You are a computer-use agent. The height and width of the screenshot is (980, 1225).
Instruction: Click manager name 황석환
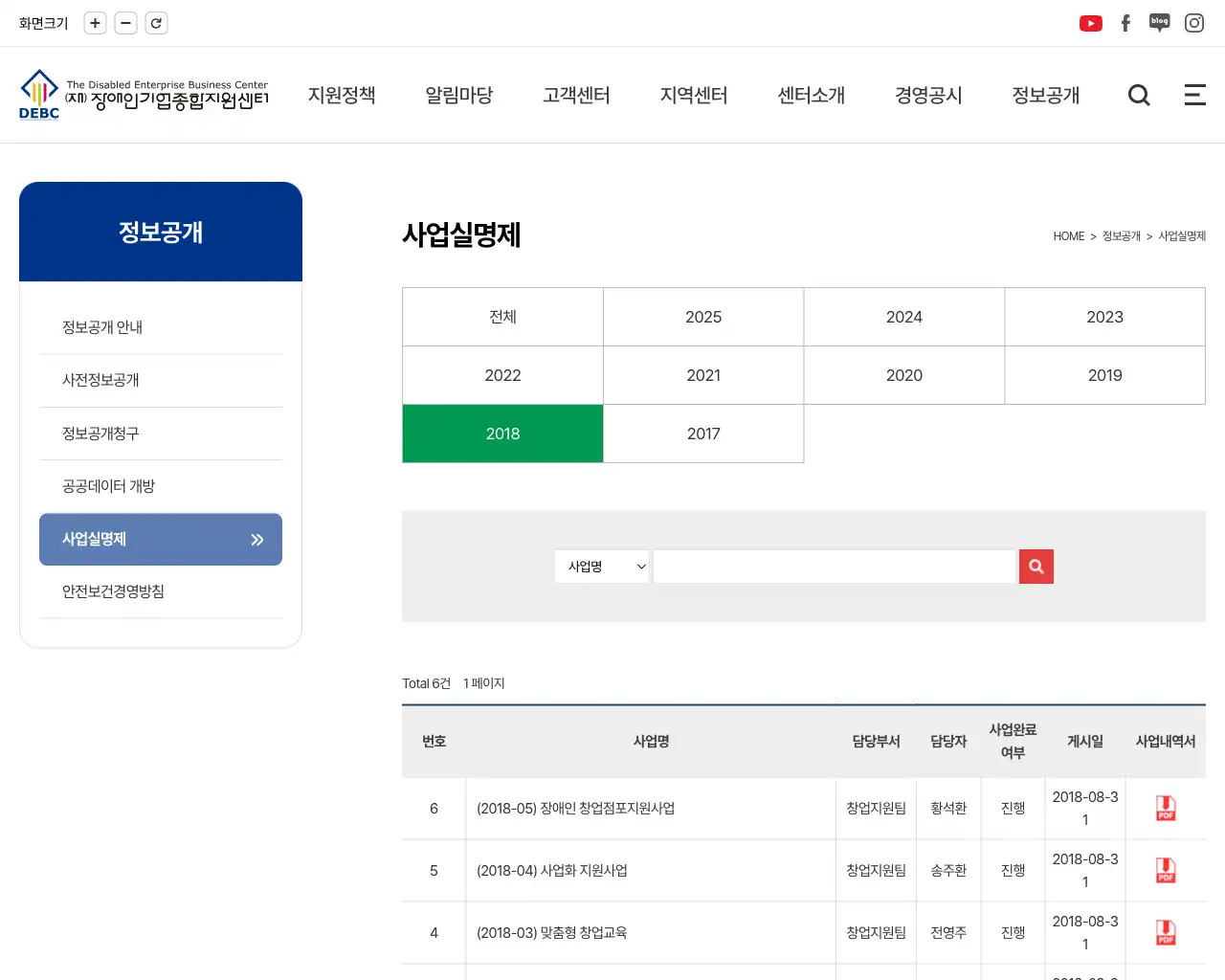(948, 809)
